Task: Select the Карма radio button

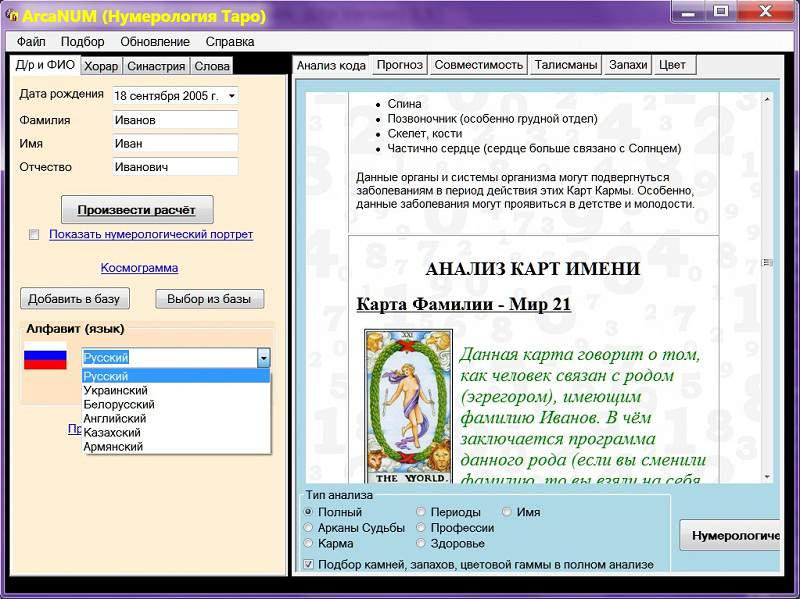Action: [308, 543]
